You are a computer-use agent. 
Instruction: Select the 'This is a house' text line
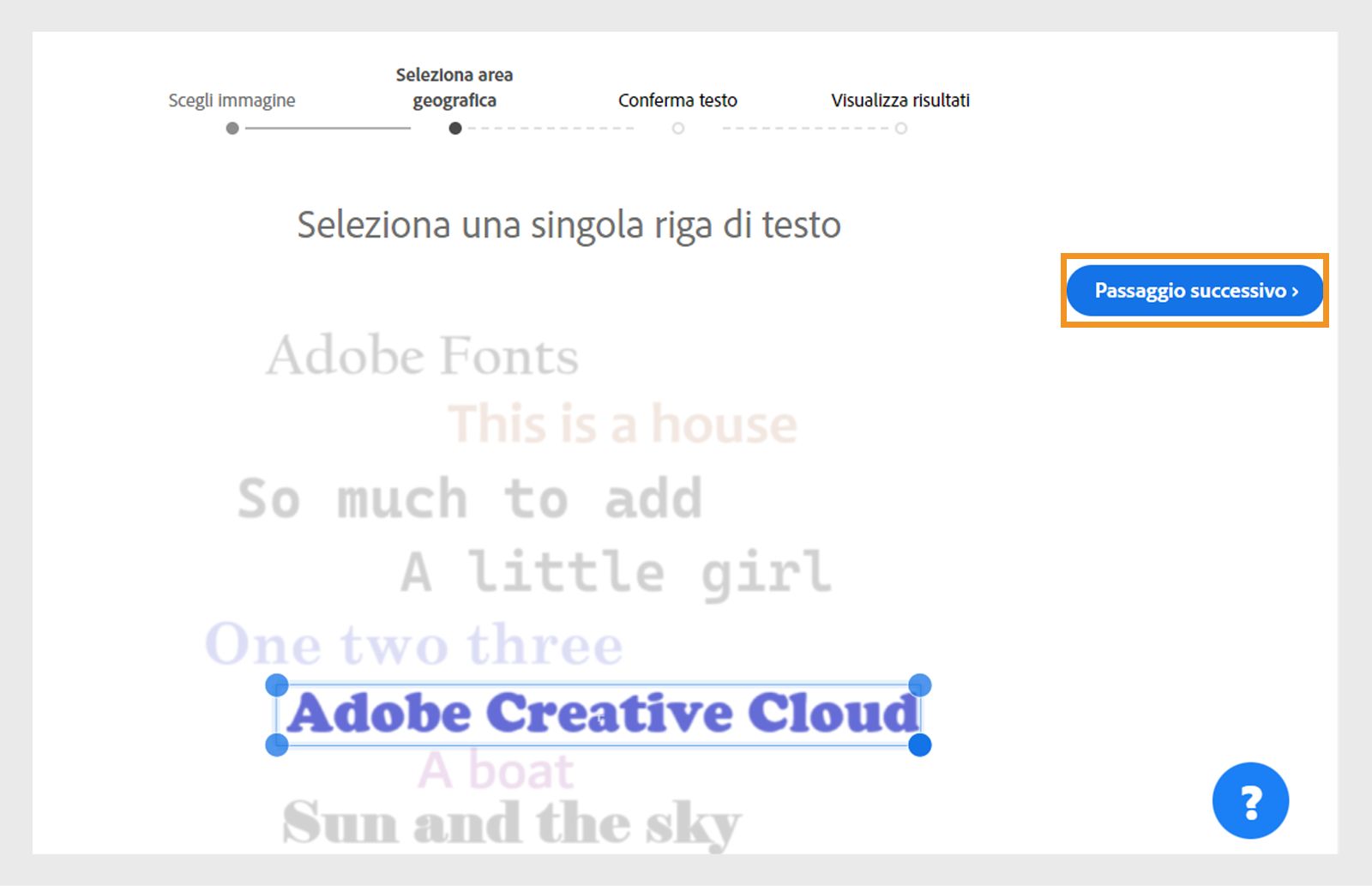coord(623,424)
